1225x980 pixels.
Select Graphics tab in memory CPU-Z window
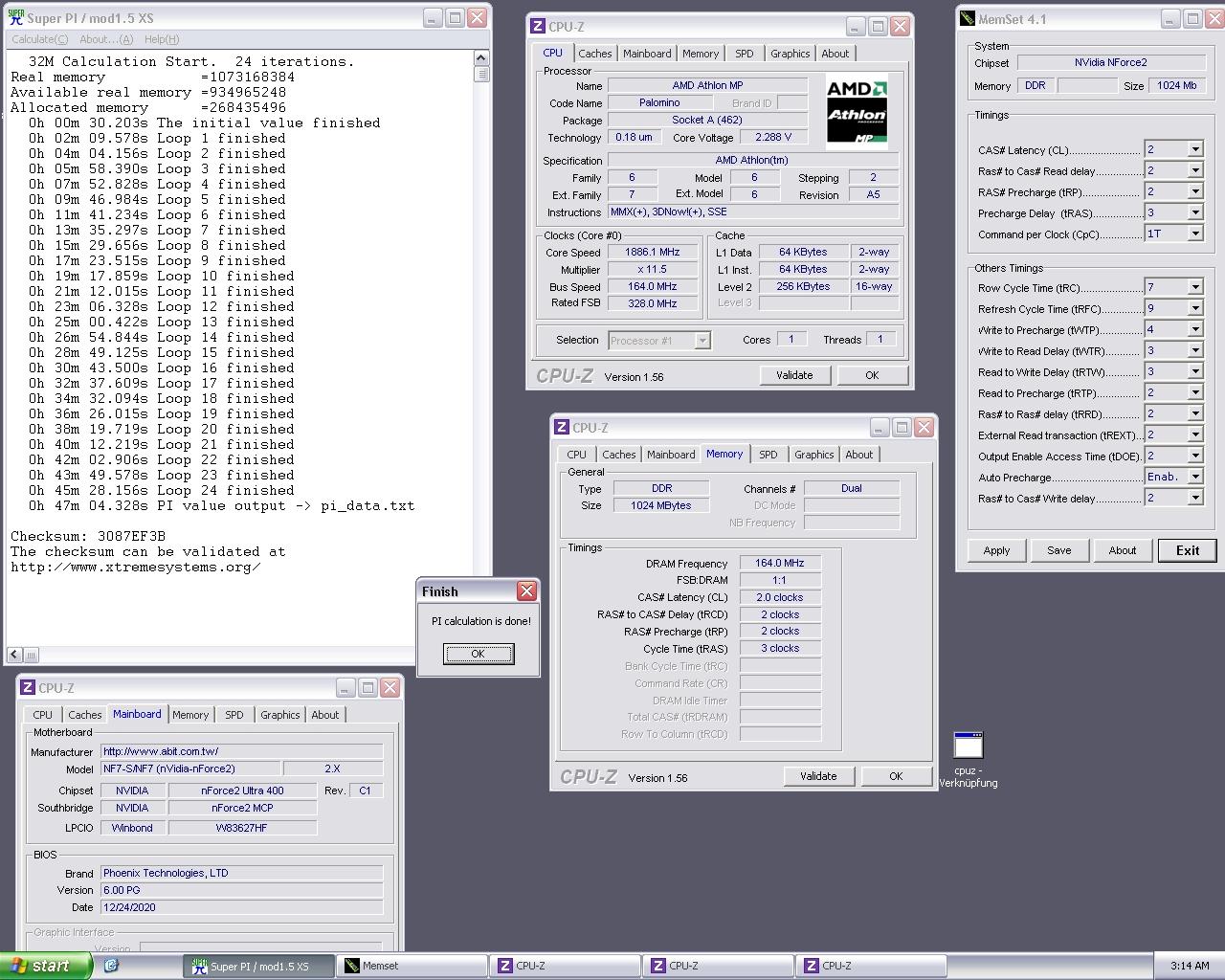point(813,455)
